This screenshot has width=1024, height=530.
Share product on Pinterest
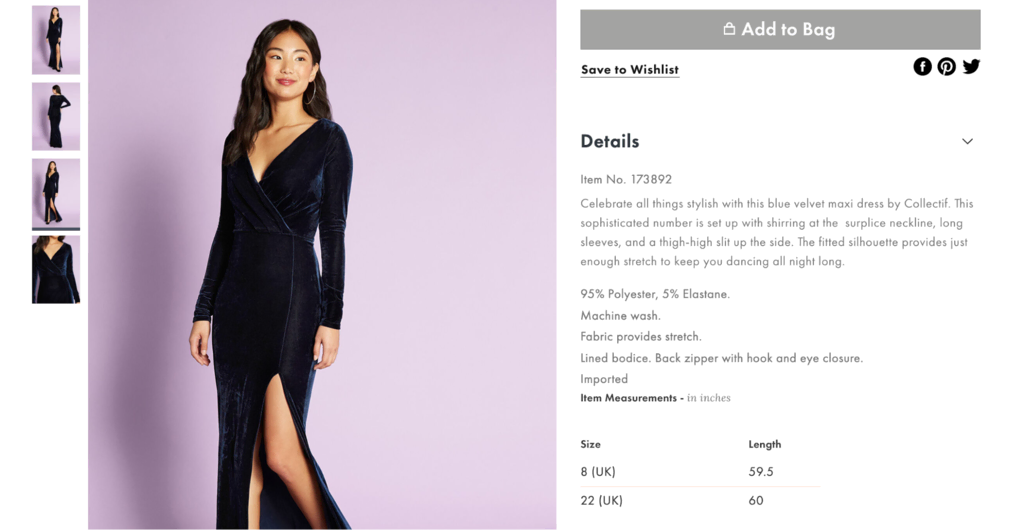(946, 66)
